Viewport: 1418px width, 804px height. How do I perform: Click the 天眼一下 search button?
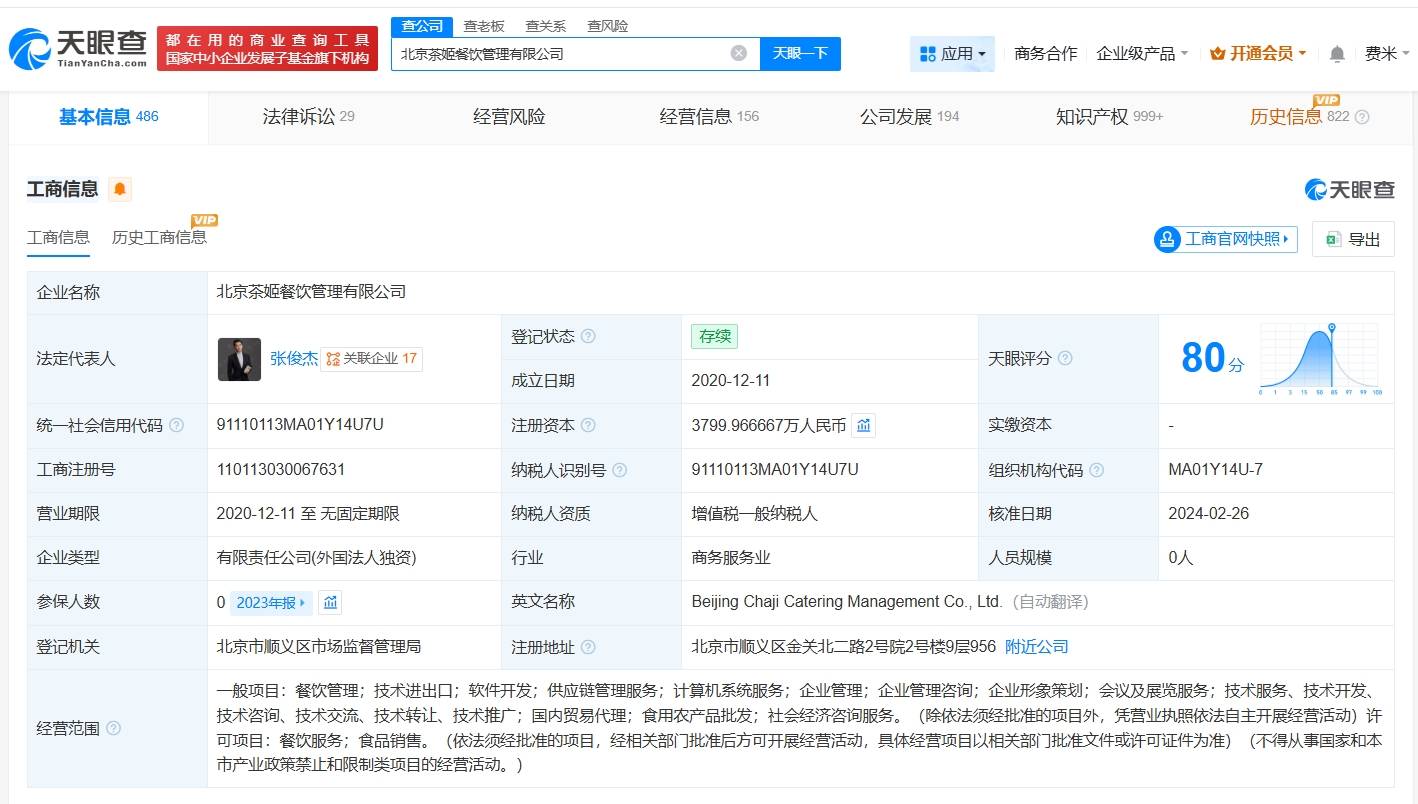pyautogui.click(x=801, y=53)
